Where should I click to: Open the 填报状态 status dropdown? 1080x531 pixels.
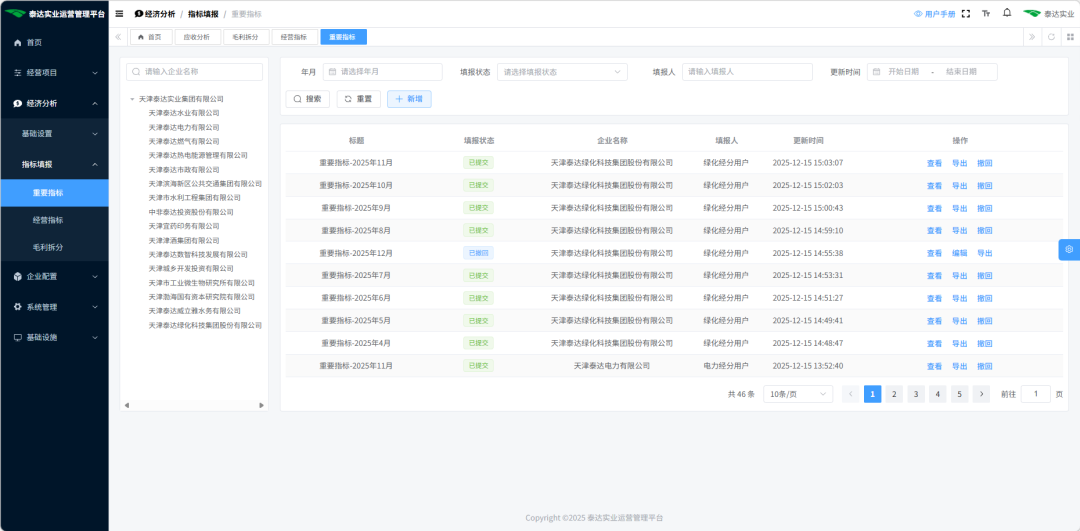[562, 72]
